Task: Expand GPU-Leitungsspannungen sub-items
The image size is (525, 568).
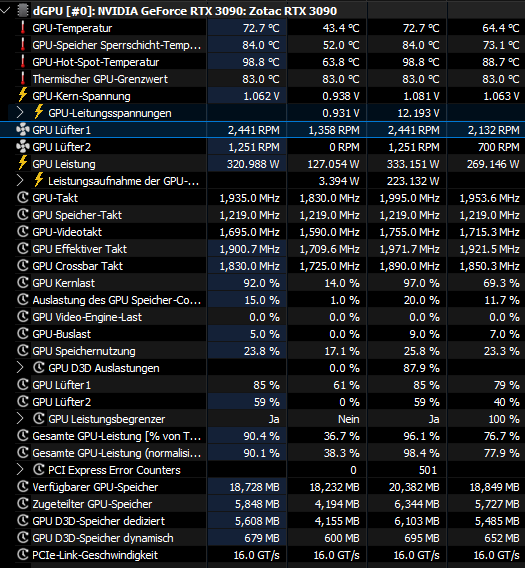Action: click(x=20, y=113)
